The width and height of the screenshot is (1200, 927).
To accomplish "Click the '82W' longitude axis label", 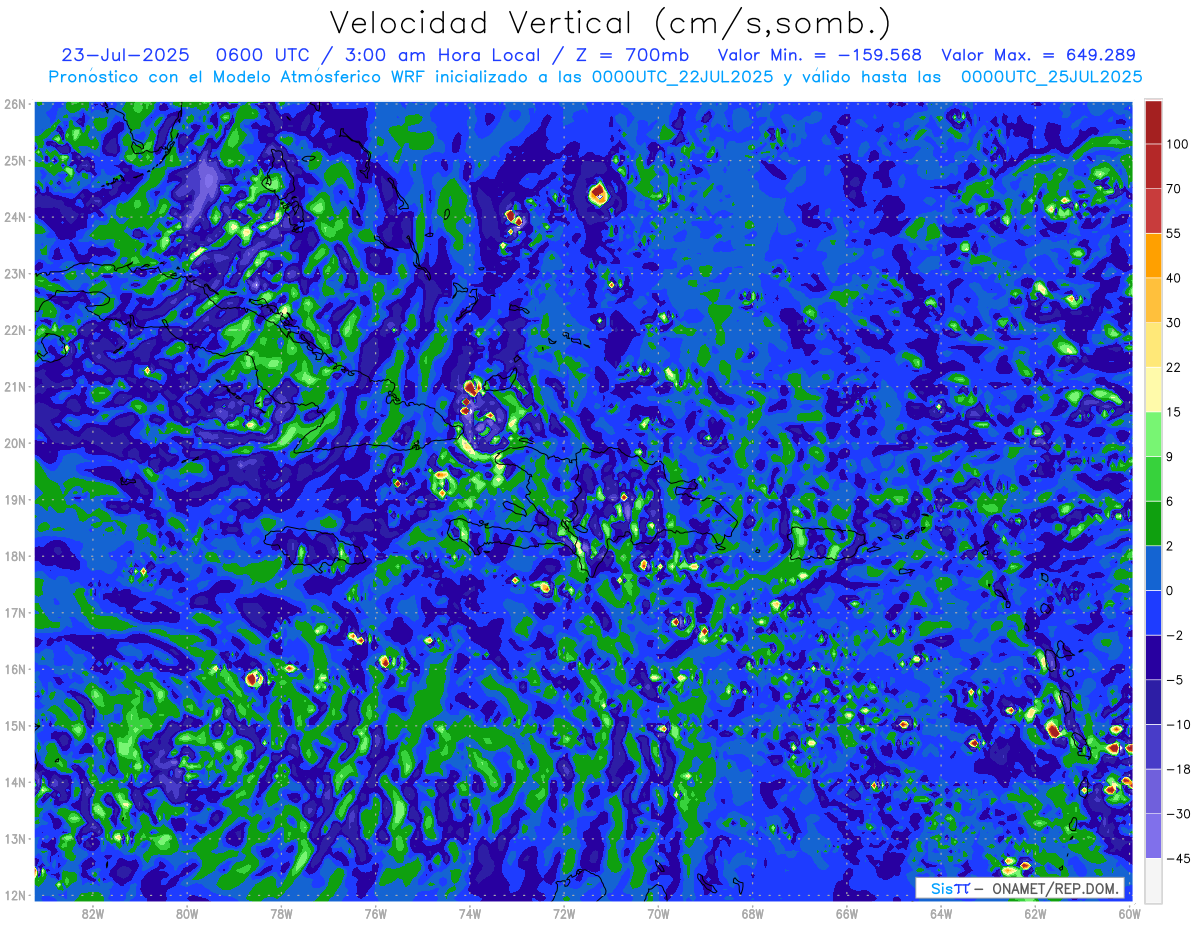I will (x=92, y=913).
